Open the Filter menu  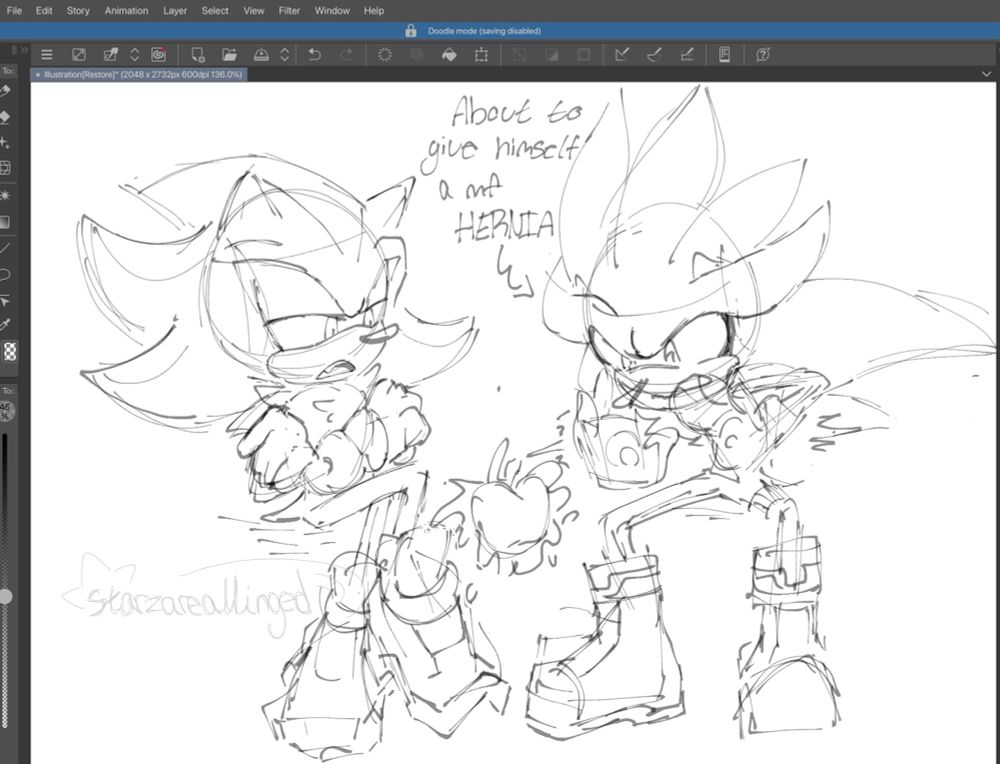(x=289, y=11)
